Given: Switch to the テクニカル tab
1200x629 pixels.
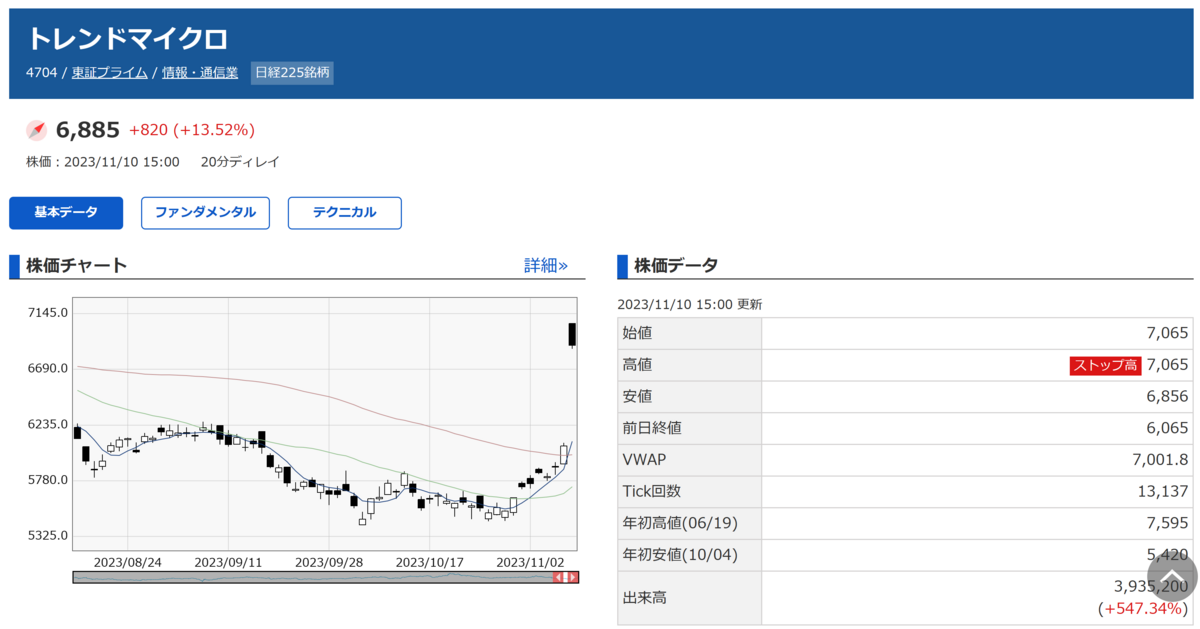Looking at the screenshot, I should point(345,213).
